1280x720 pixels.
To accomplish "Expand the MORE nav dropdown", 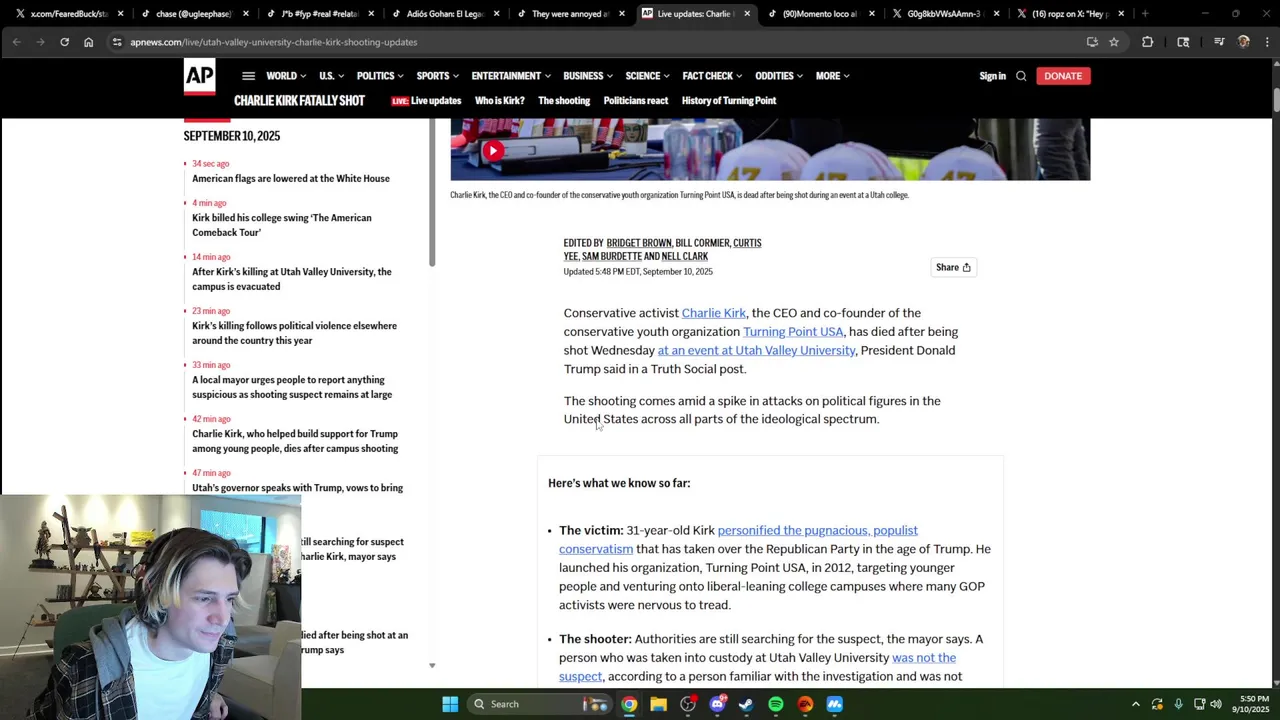I will pos(832,76).
